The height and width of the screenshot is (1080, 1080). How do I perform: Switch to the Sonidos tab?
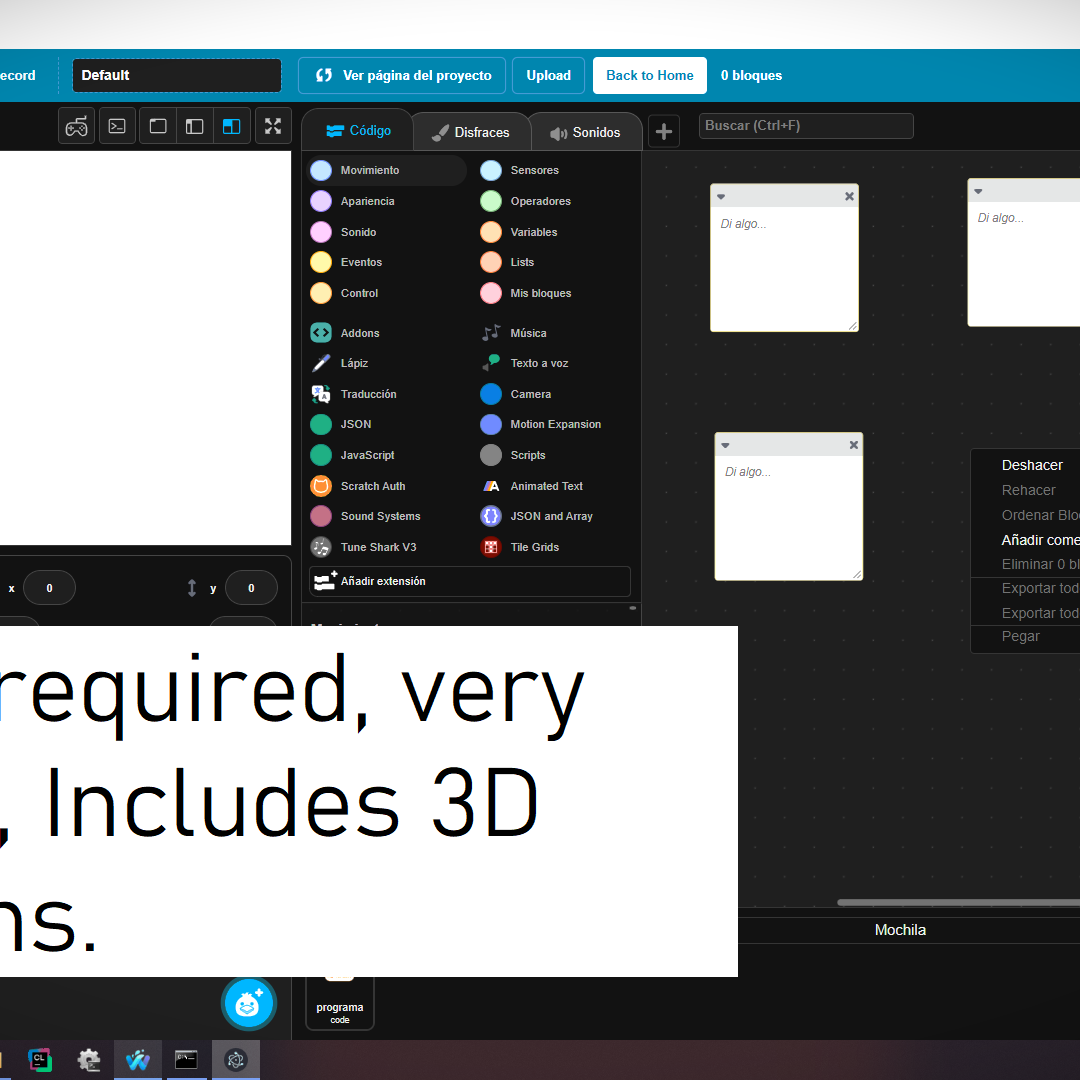pyautogui.click(x=585, y=132)
